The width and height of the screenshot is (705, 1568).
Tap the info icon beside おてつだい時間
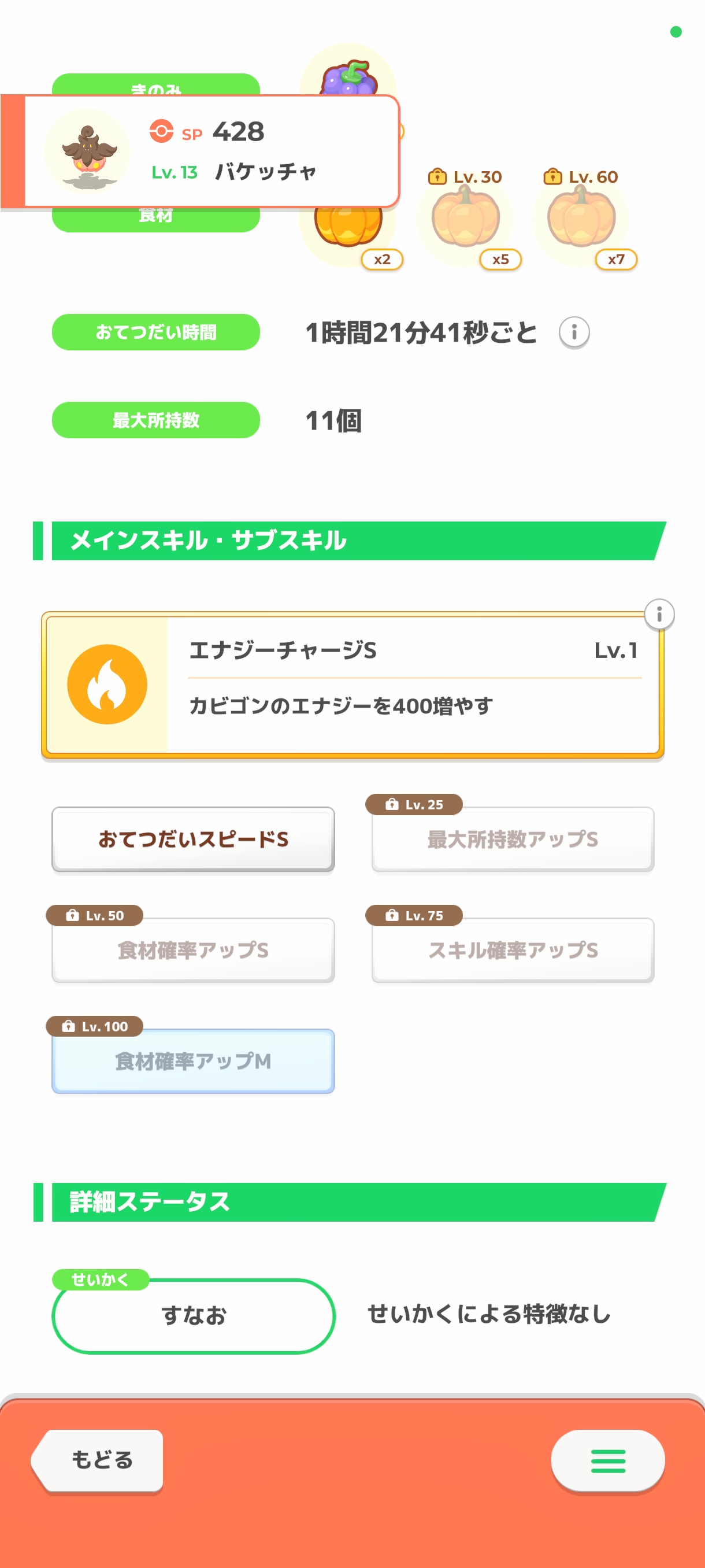coord(574,332)
